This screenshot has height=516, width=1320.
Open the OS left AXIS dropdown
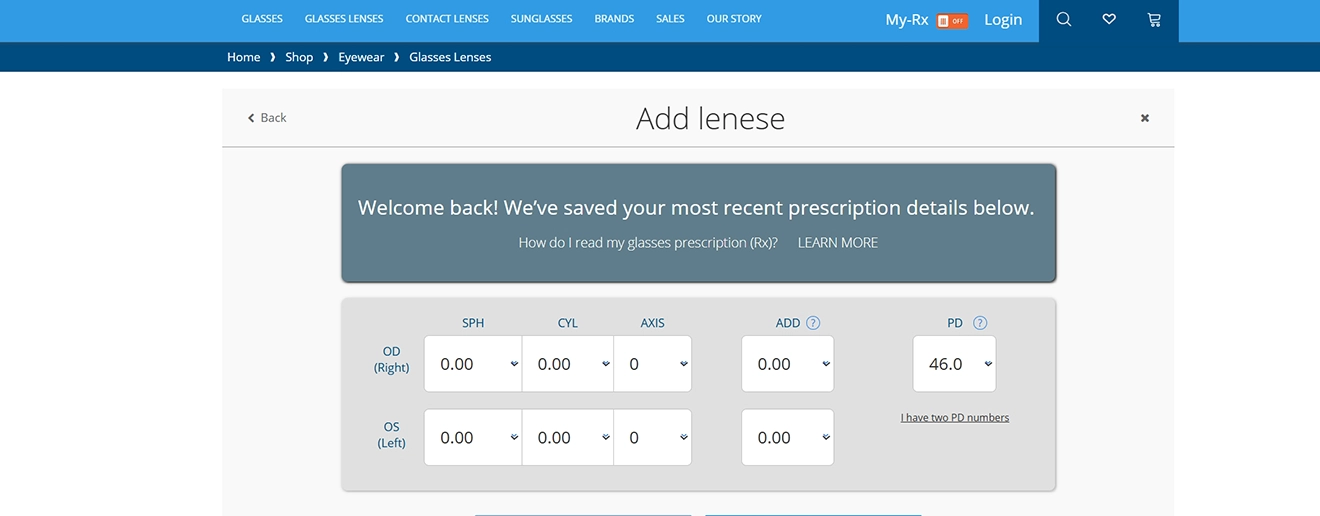pos(653,438)
